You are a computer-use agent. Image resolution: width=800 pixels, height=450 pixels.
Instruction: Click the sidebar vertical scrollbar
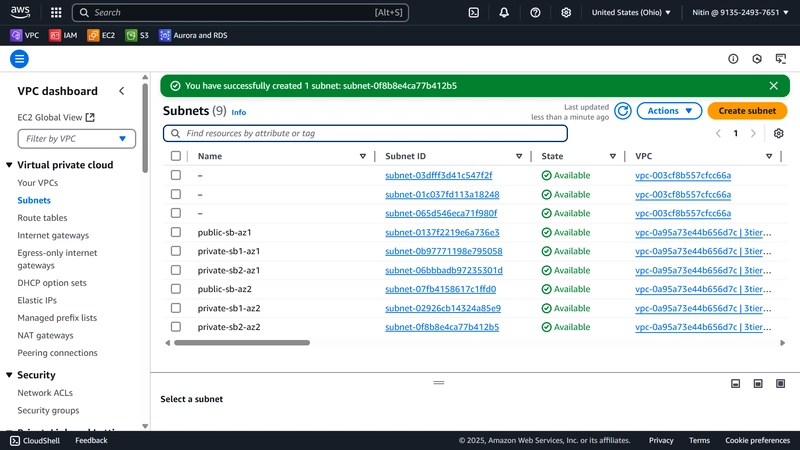tap(145, 128)
